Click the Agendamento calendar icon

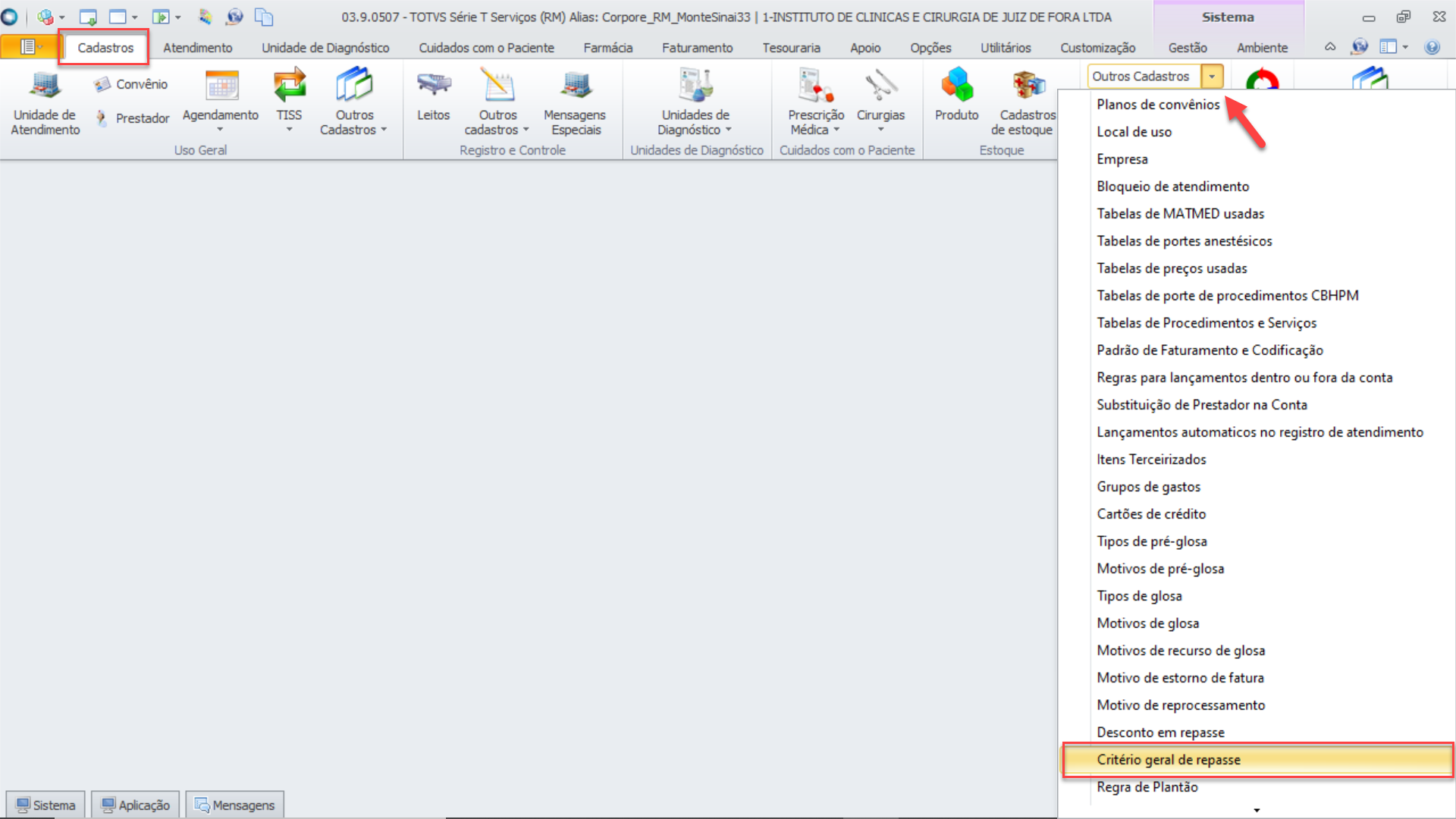222,86
